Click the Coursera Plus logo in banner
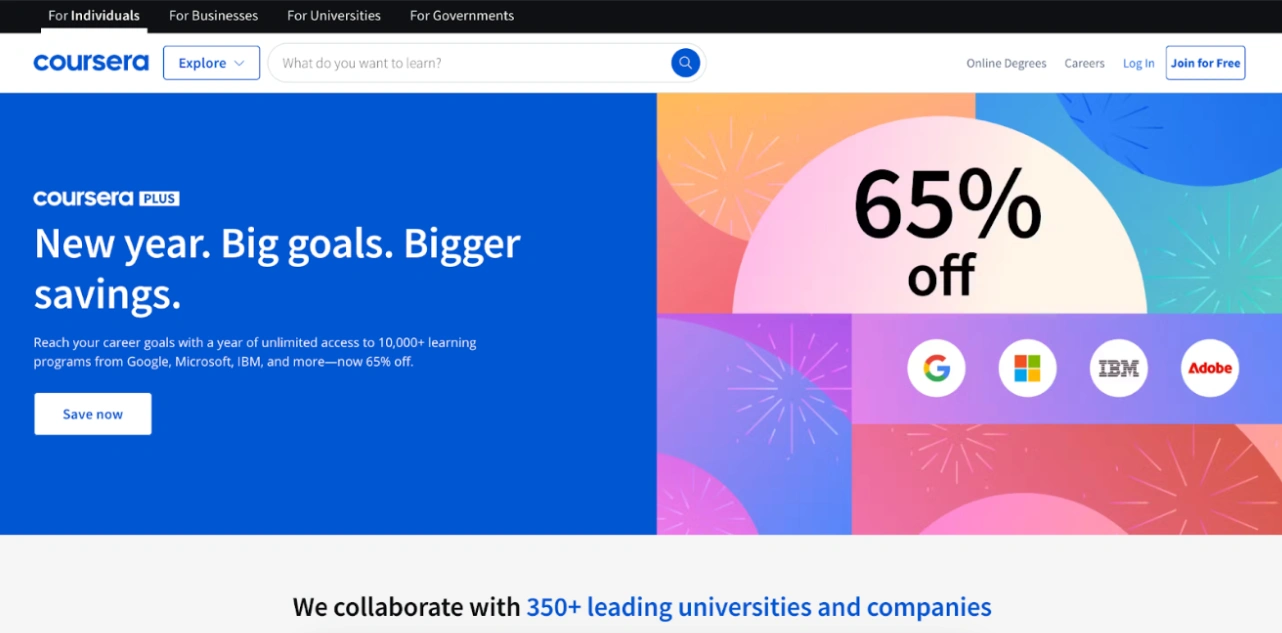The width and height of the screenshot is (1282, 633). tap(106, 198)
